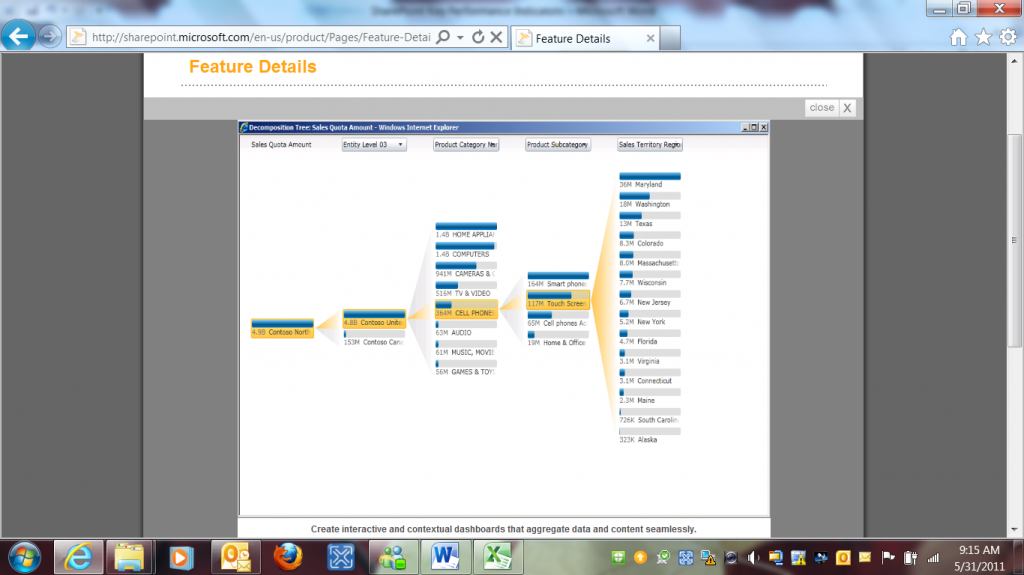Open the address bar dropdown arrow
1024x575 pixels.
click(460, 37)
